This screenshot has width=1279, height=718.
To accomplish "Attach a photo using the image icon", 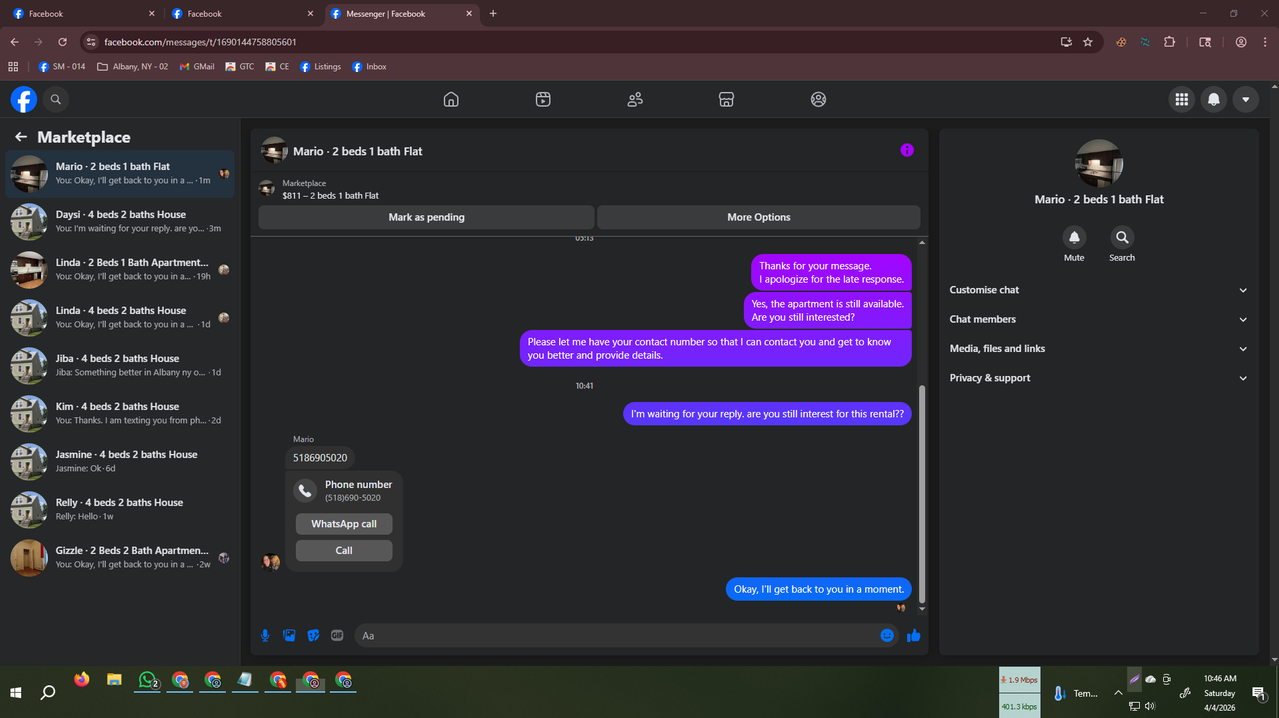I will click(x=289, y=635).
